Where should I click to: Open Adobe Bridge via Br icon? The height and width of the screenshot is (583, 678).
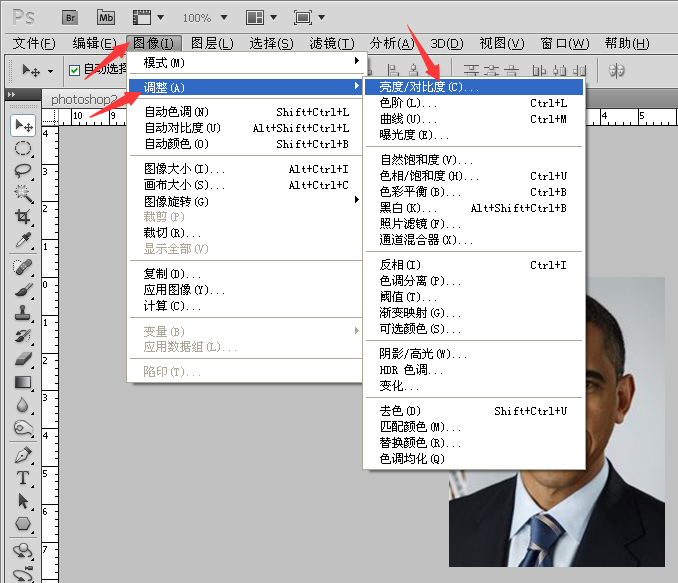(x=70, y=18)
